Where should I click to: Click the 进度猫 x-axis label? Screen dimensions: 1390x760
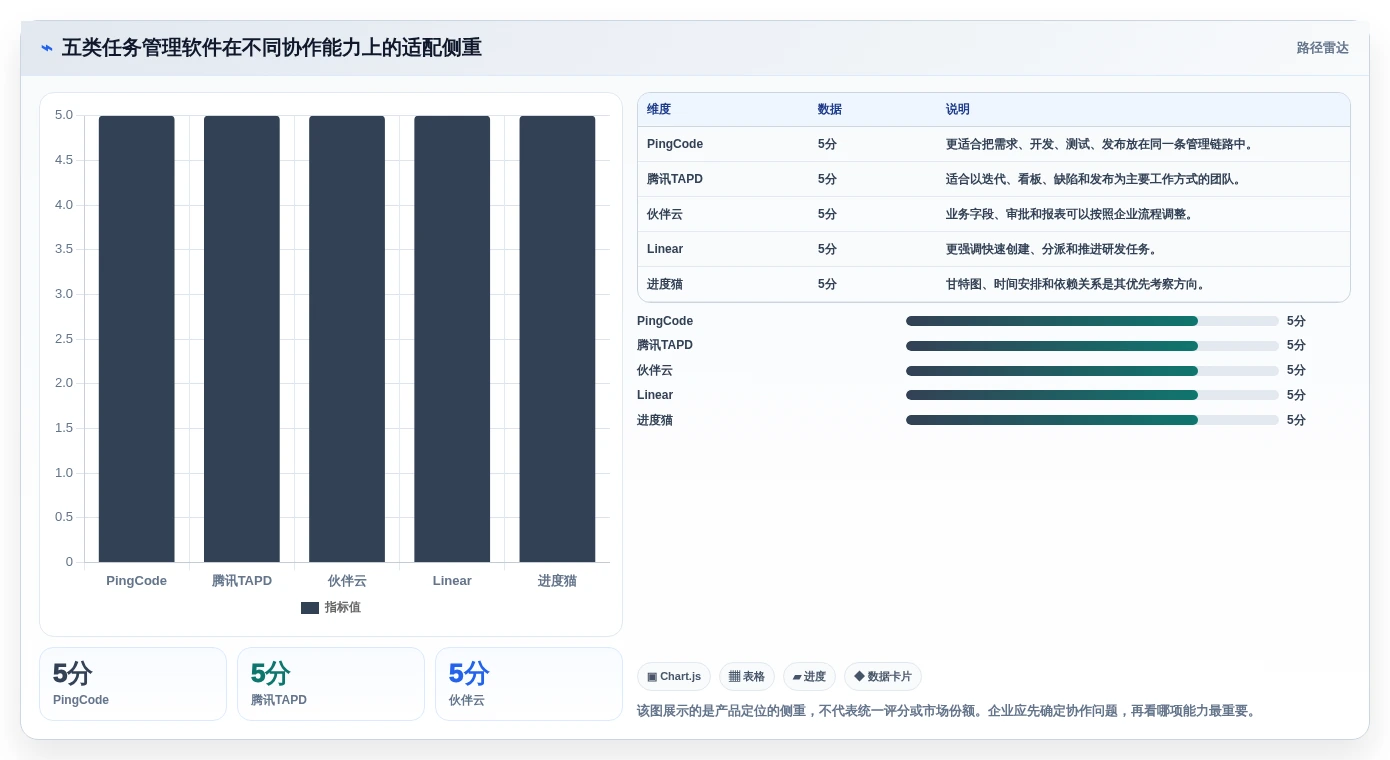(557, 581)
